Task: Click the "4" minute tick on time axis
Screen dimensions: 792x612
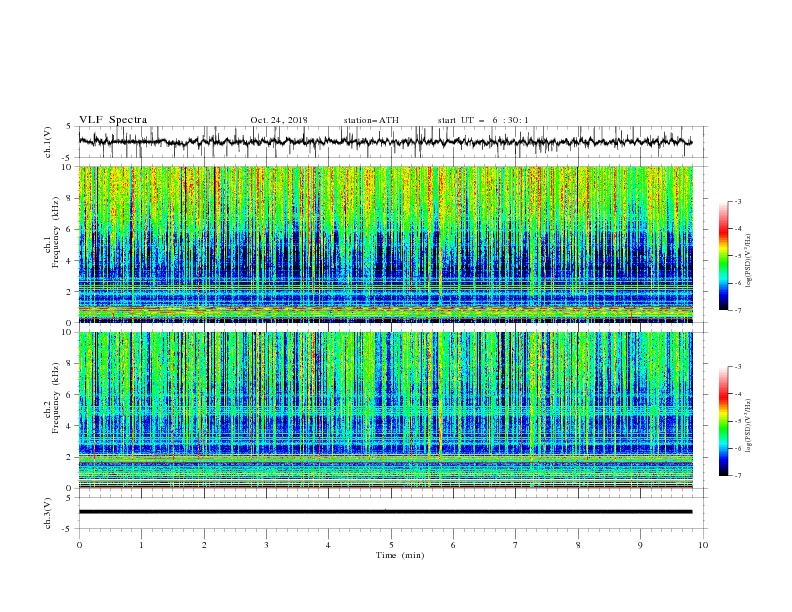Action: 329,545
